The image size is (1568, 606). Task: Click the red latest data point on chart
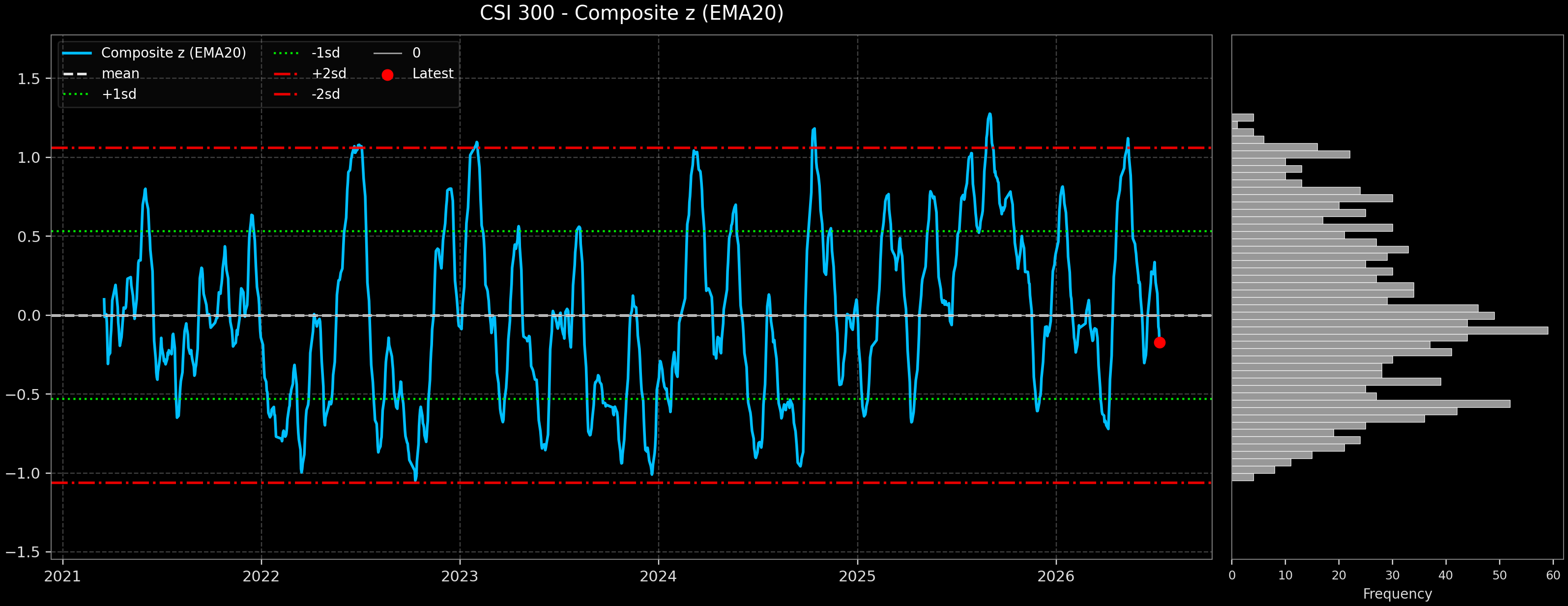click(1160, 342)
